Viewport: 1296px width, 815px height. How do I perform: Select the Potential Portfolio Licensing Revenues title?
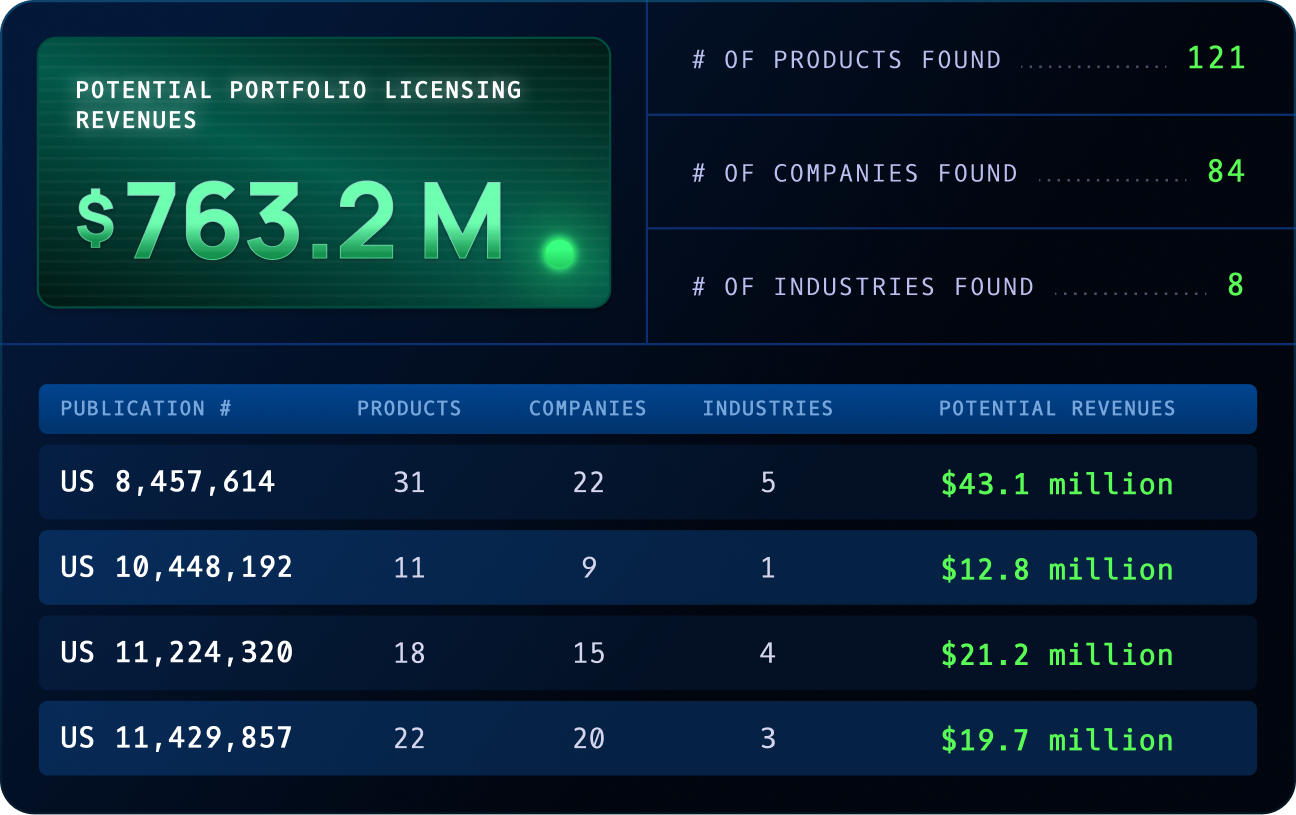(298, 104)
